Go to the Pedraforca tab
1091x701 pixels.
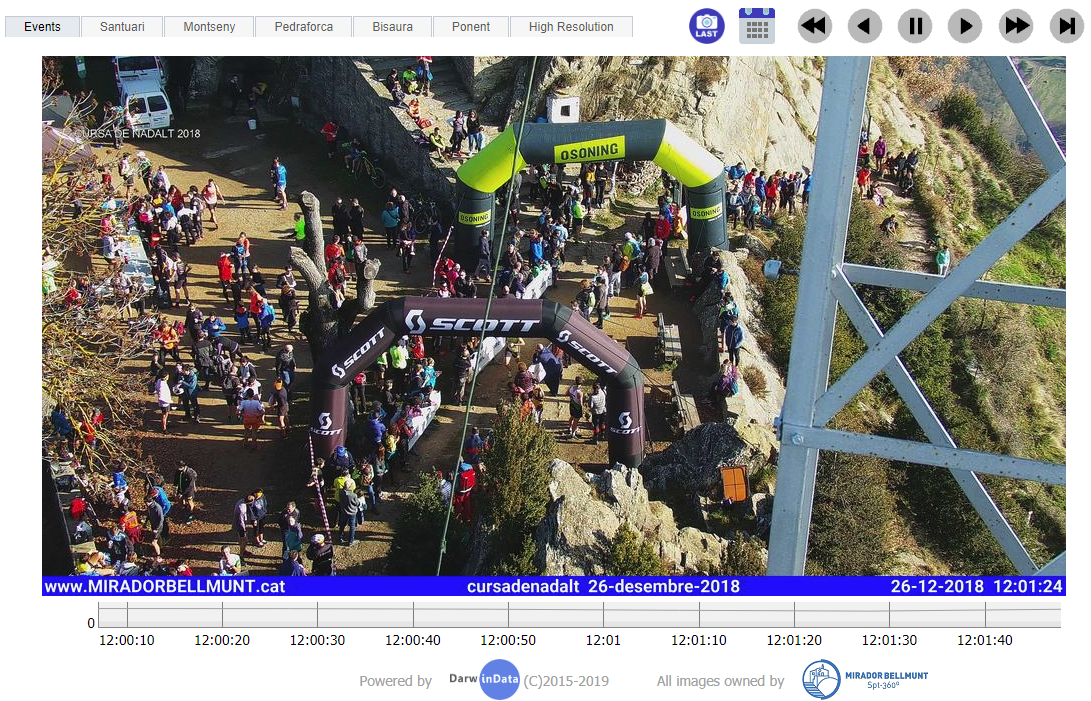[x=303, y=26]
